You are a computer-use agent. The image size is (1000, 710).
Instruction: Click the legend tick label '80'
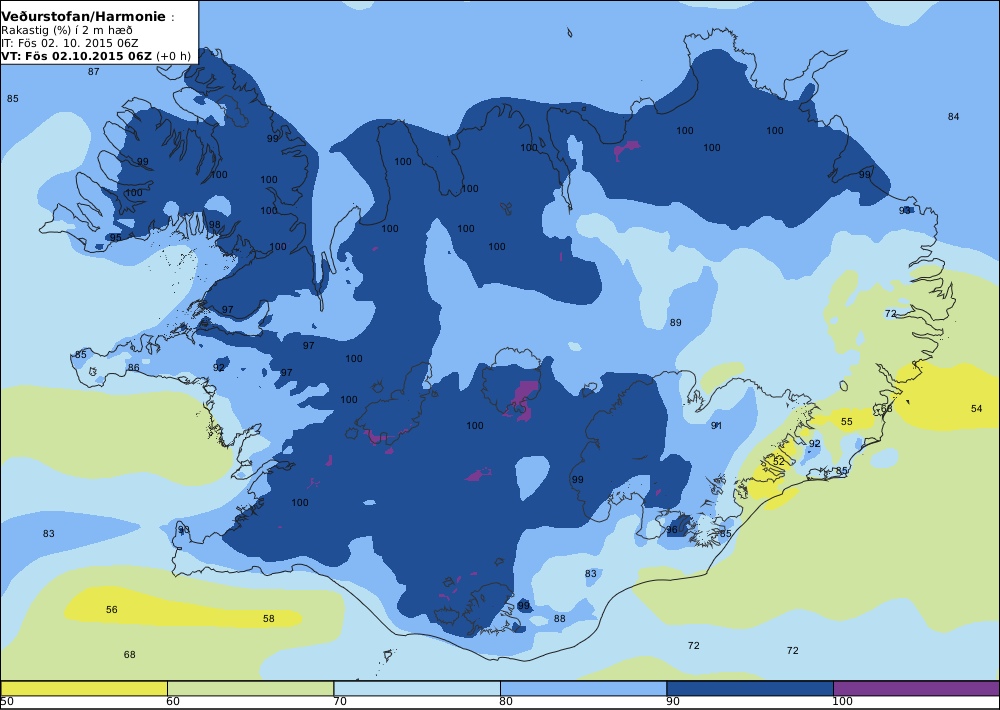point(506,702)
